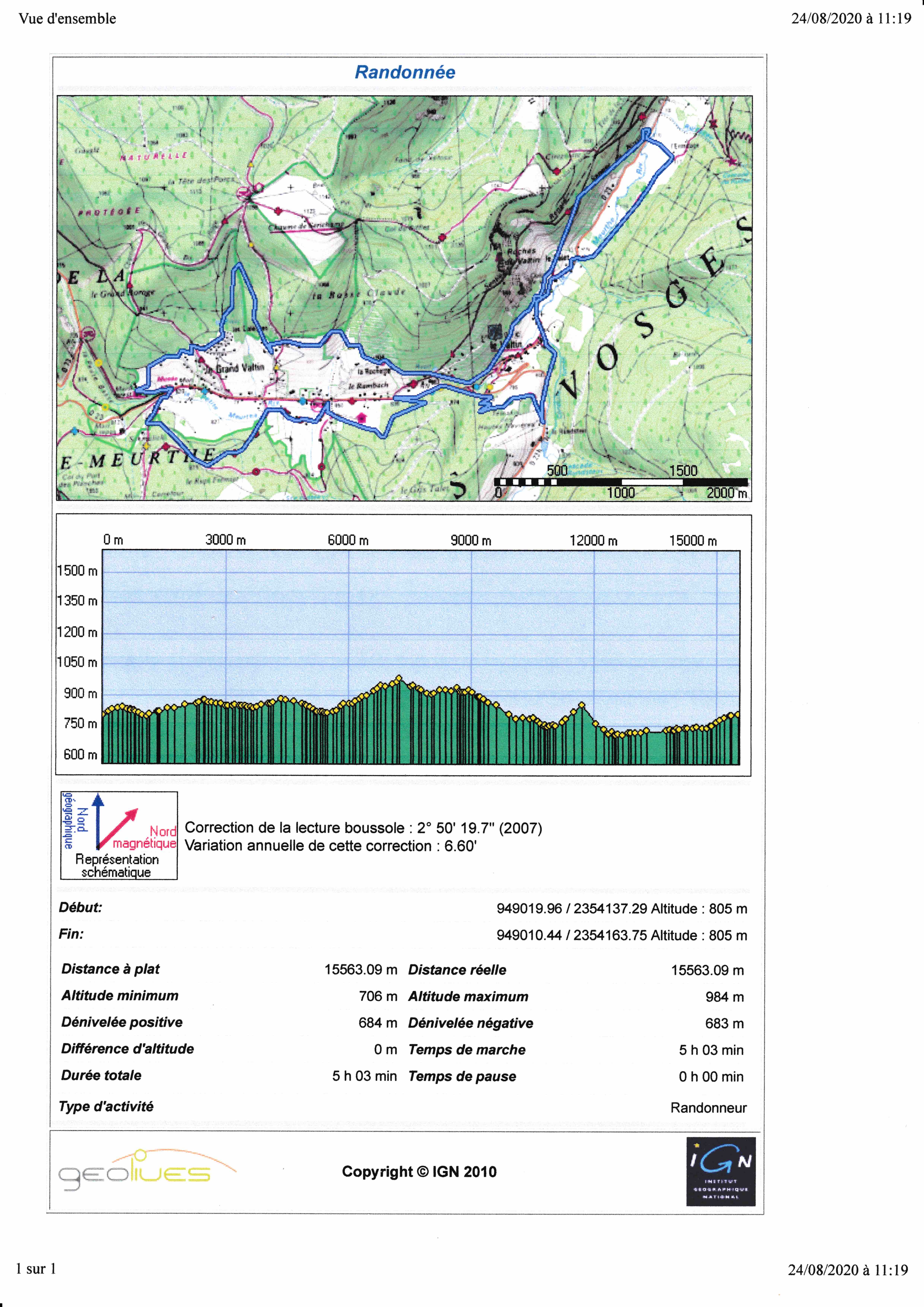Click the Copyright © IGN 2010 text
The width and height of the screenshot is (924, 1307).
point(419,1172)
